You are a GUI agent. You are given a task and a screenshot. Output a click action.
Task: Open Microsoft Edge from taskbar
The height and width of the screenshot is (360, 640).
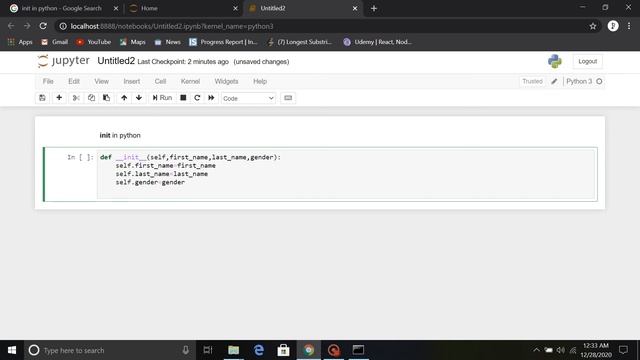[x=258, y=350]
